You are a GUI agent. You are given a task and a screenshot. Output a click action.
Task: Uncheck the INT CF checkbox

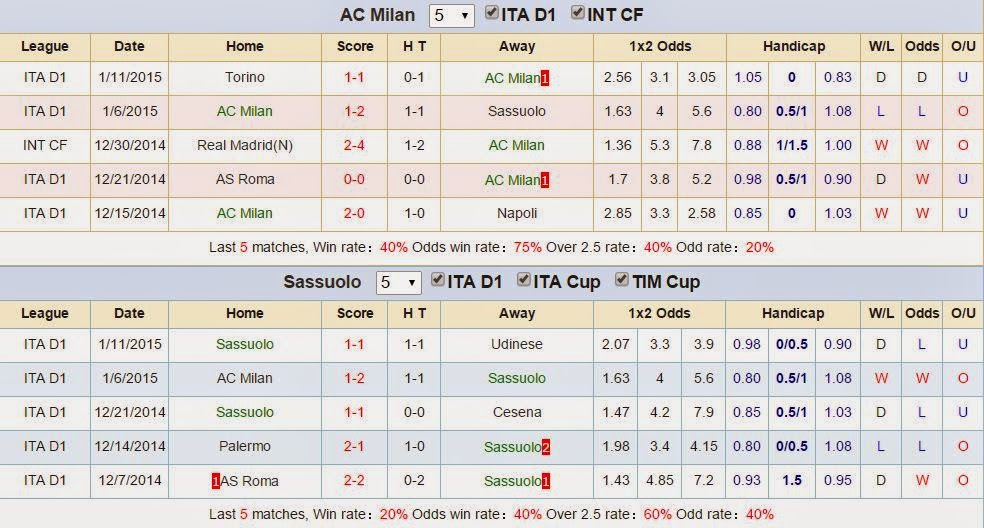[x=578, y=14]
